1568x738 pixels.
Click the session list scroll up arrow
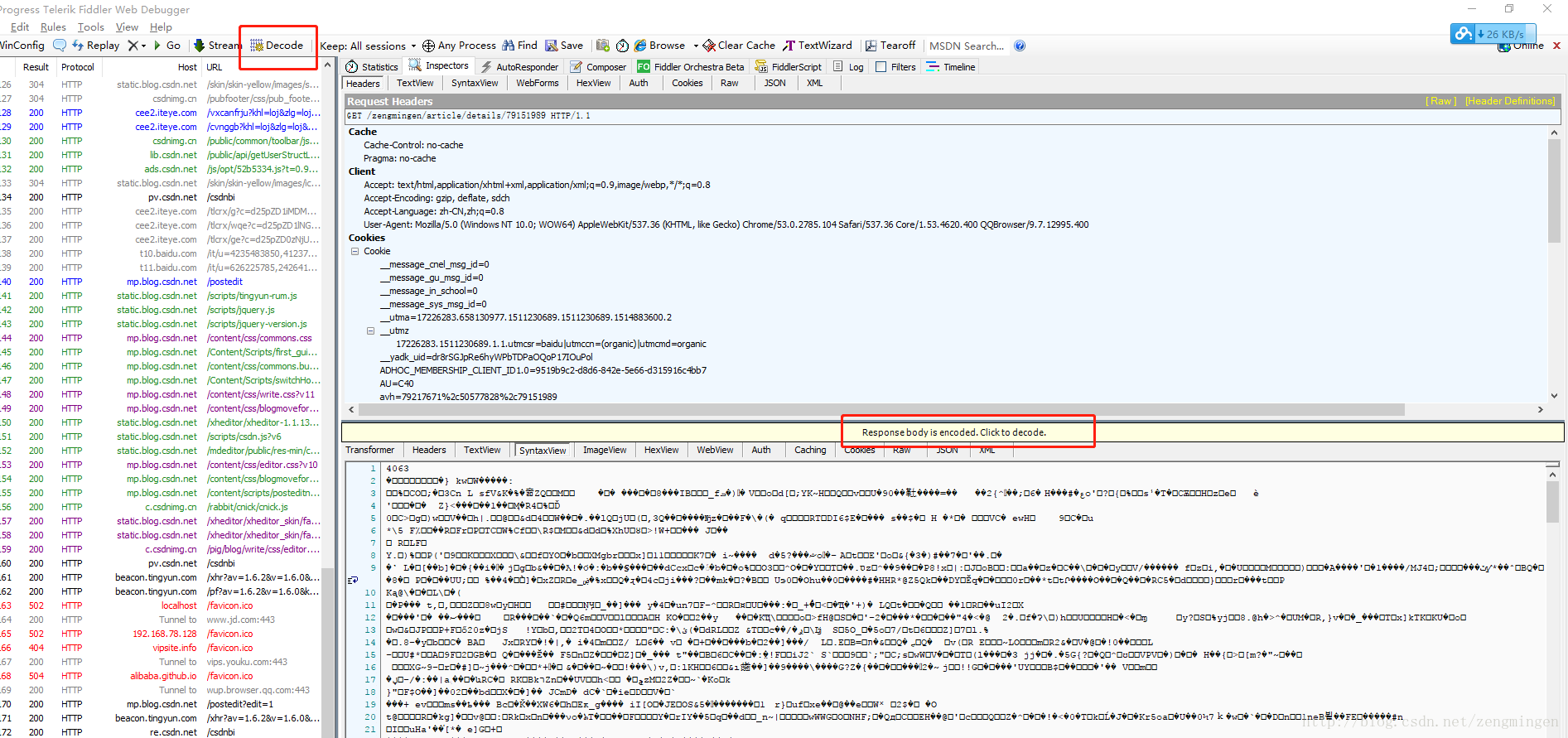327,65
